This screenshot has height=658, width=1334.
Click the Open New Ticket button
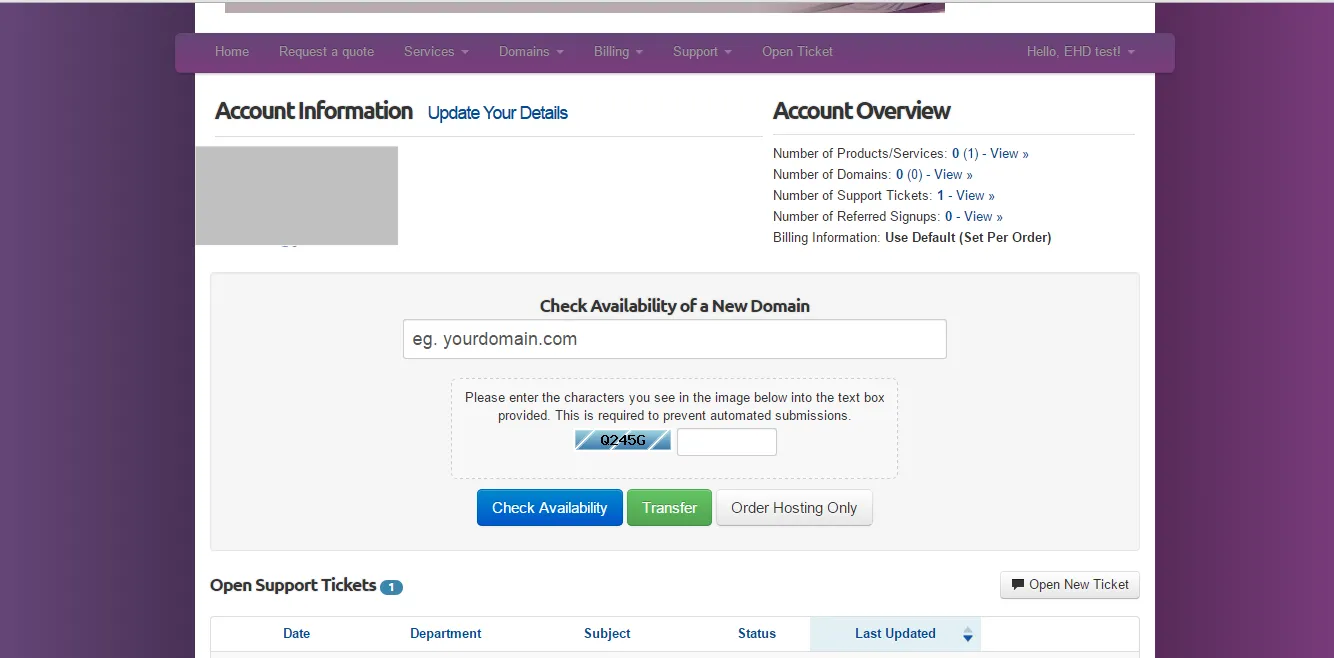click(1070, 585)
